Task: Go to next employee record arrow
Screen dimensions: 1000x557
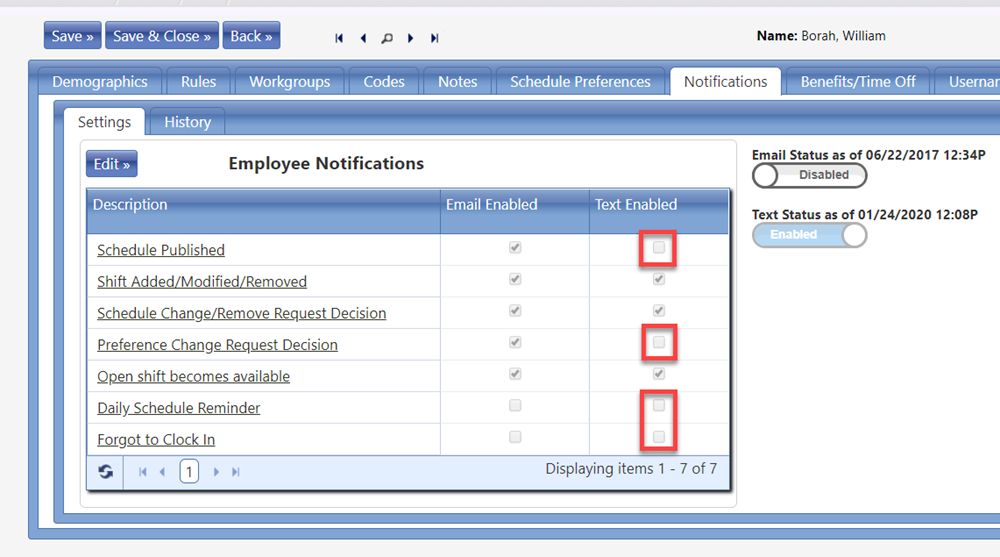Action: point(410,38)
